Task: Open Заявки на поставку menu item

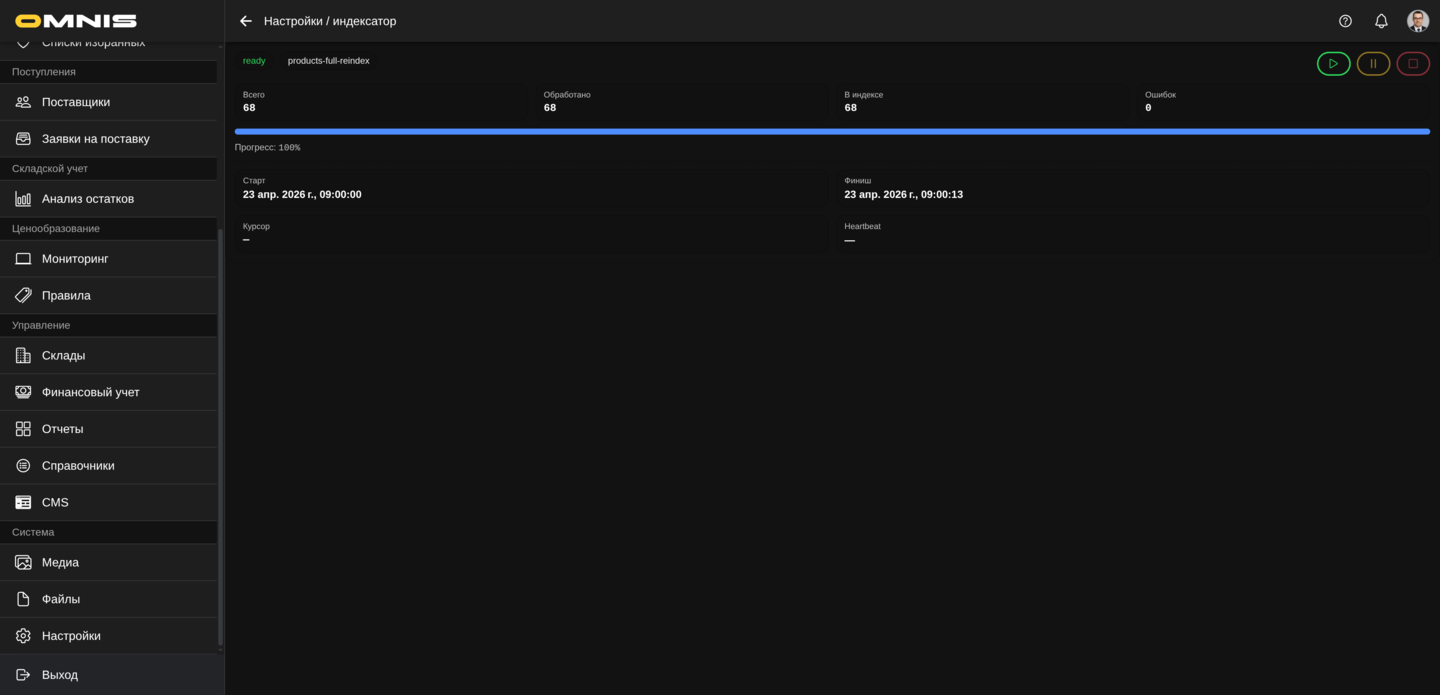Action: 95,139
